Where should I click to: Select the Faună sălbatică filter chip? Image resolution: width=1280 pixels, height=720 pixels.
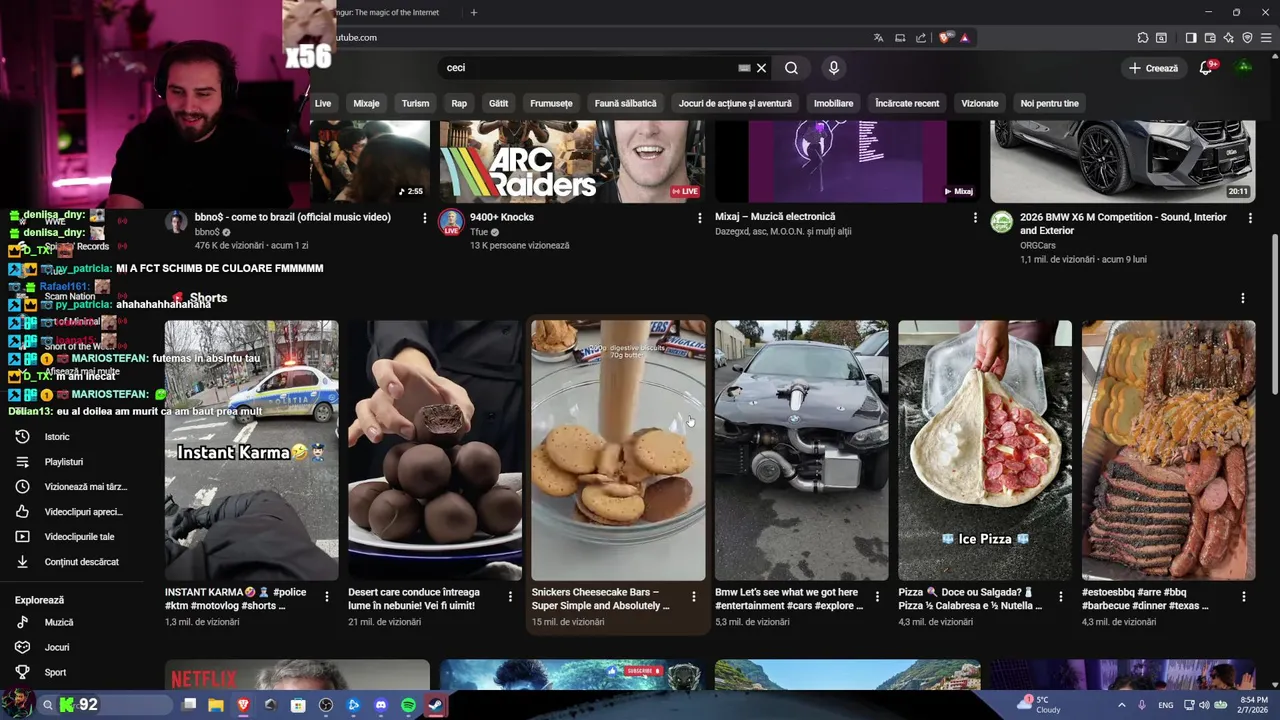(626, 103)
